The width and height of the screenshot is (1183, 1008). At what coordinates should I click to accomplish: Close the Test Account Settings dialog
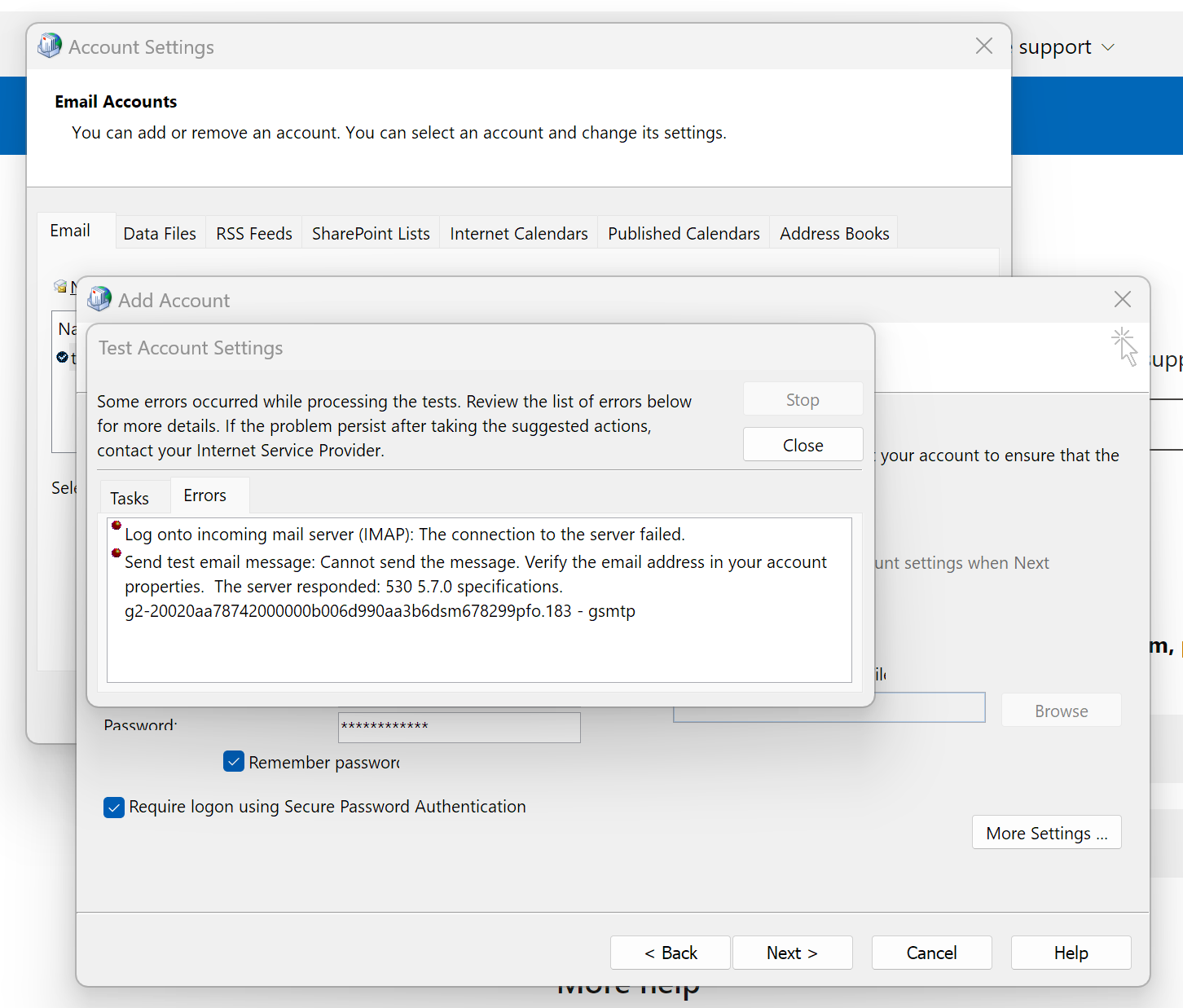click(803, 445)
